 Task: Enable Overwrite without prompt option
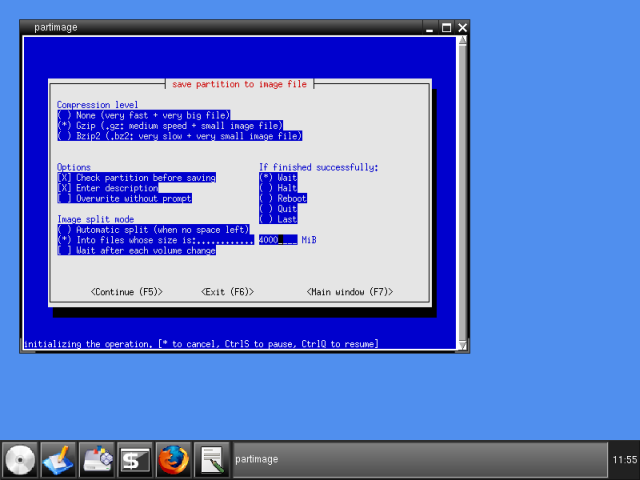64,198
